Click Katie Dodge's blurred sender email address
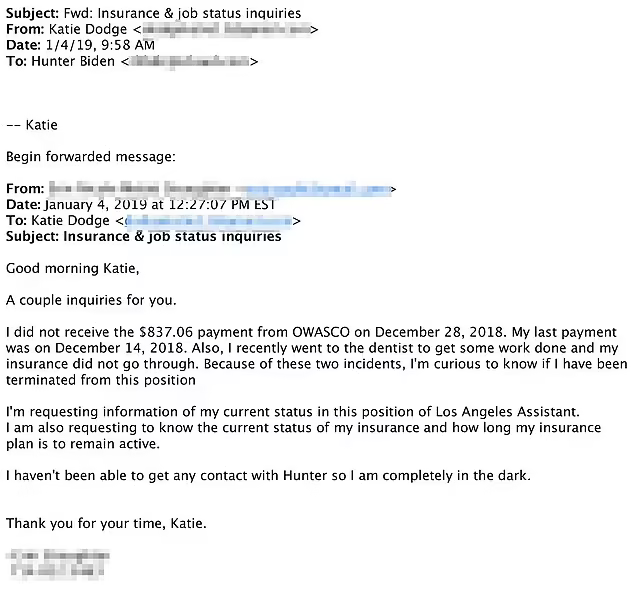This screenshot has height=612, width=634. [x=226, y=29]
